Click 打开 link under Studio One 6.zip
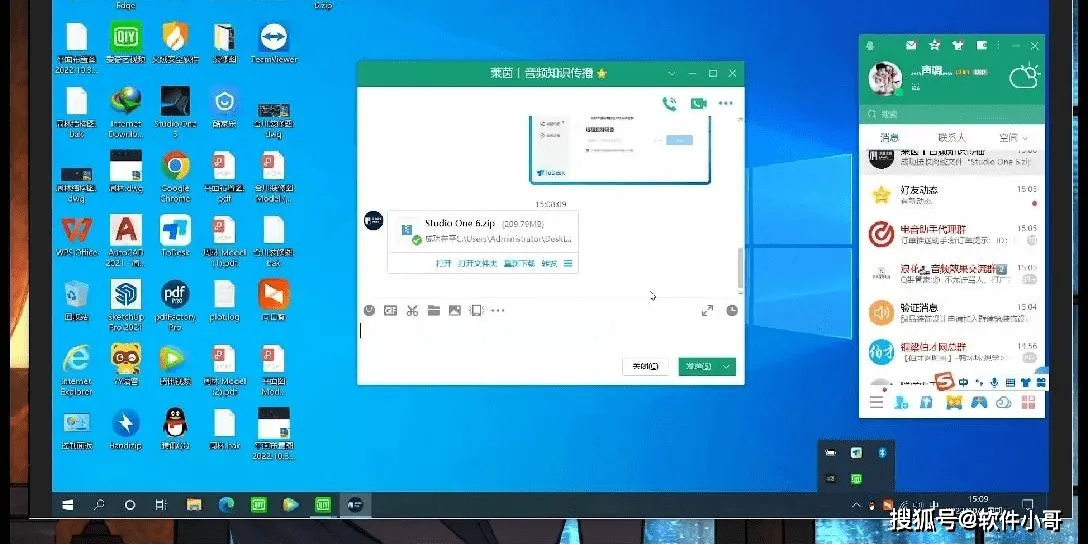This screenshot has width=1088, height=544. [x=444, y=264]
